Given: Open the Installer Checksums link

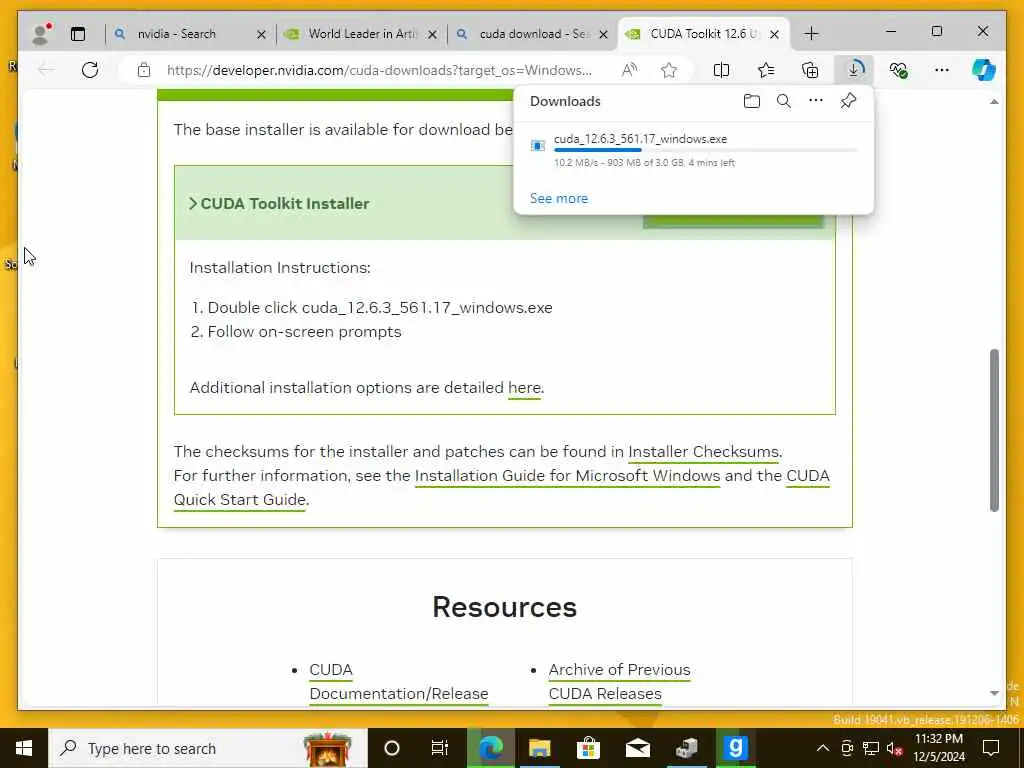Looking at the screenshot, I should [703, 452].
